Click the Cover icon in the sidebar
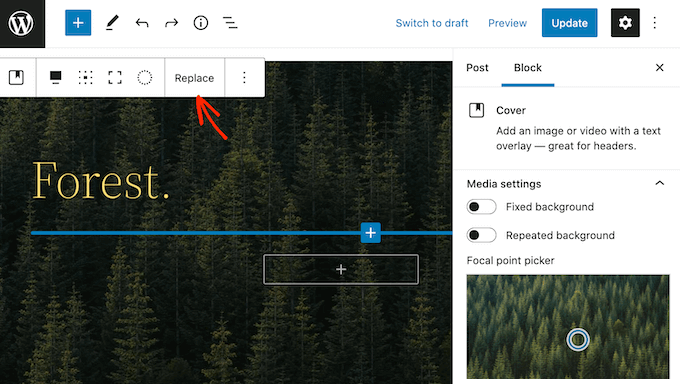This screenshot has width=680, height=384. point(477,110)
